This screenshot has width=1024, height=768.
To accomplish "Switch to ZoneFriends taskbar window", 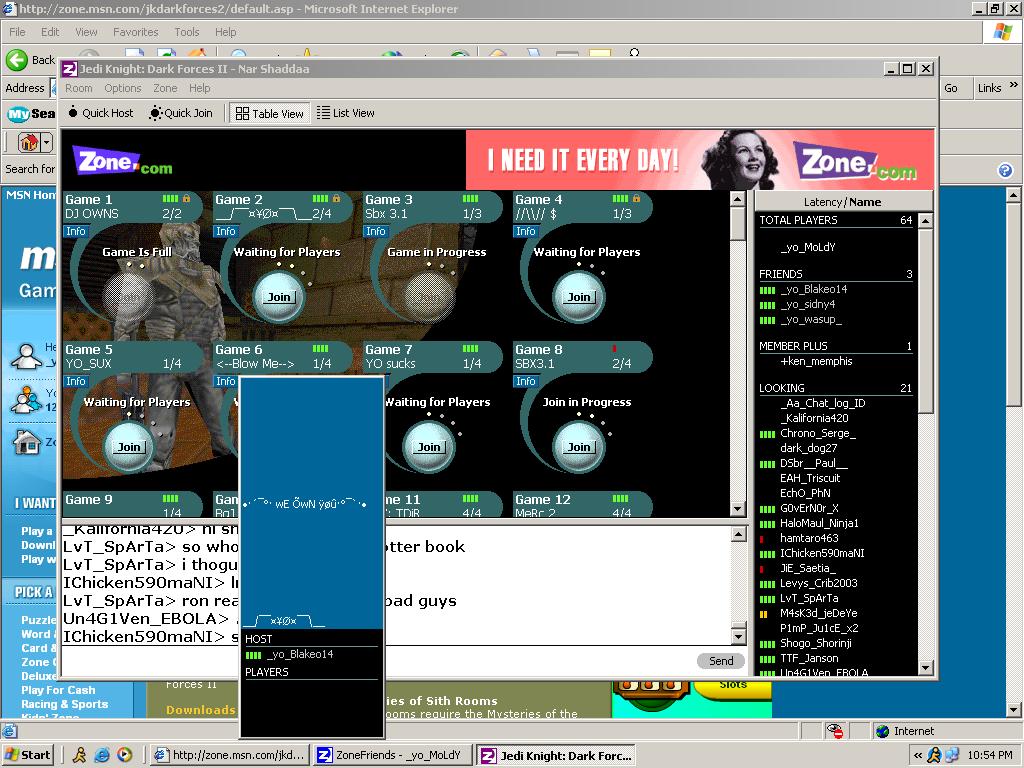I will (392, 755).
